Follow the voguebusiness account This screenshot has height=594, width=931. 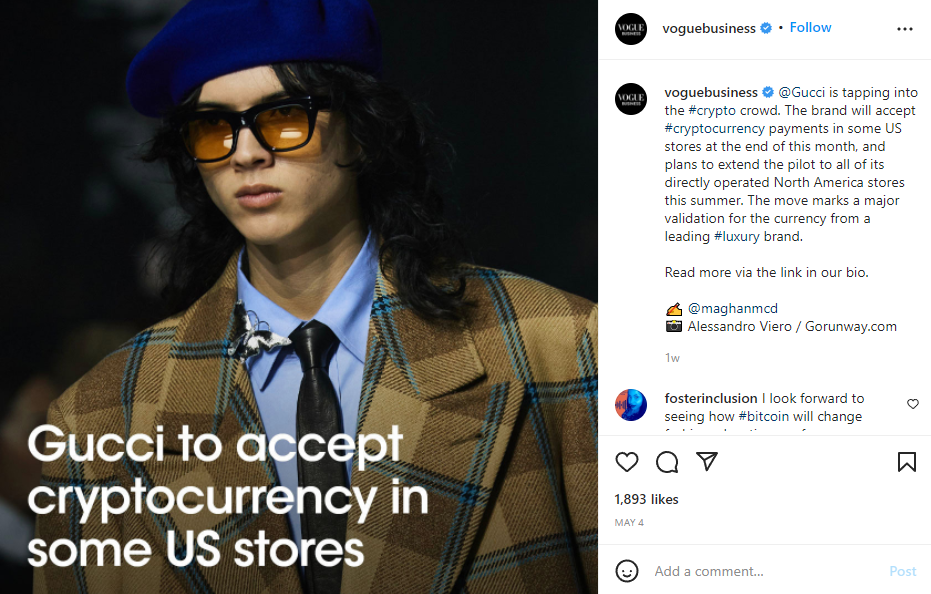click(x=810, y=27)
